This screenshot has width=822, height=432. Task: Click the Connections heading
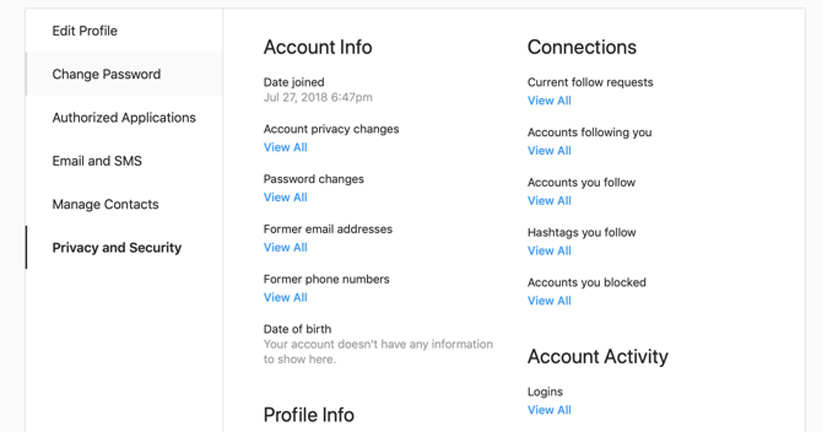coord(581,47)
